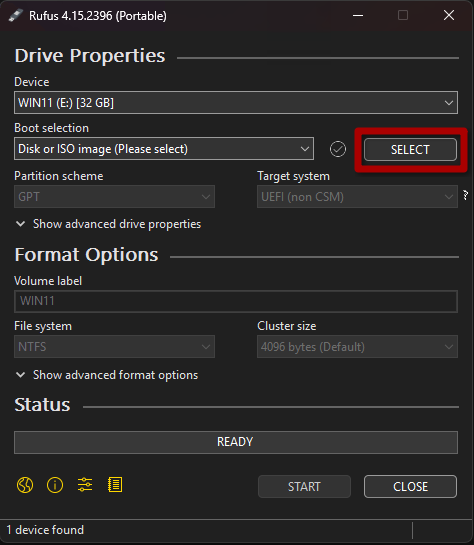Open application settings sliders icon
Viewport: 474px width, 545px height.
pyautogui.click(x=85, y=485)
